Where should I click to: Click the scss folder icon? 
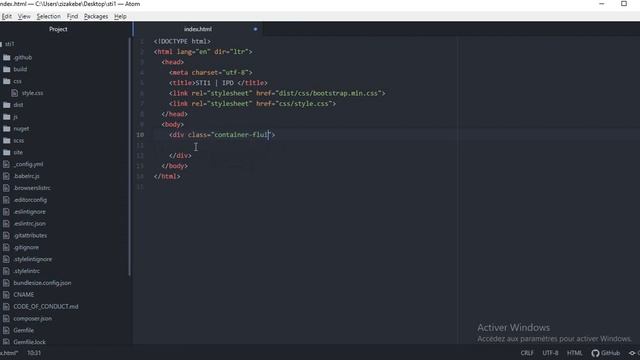coord(7,140)
